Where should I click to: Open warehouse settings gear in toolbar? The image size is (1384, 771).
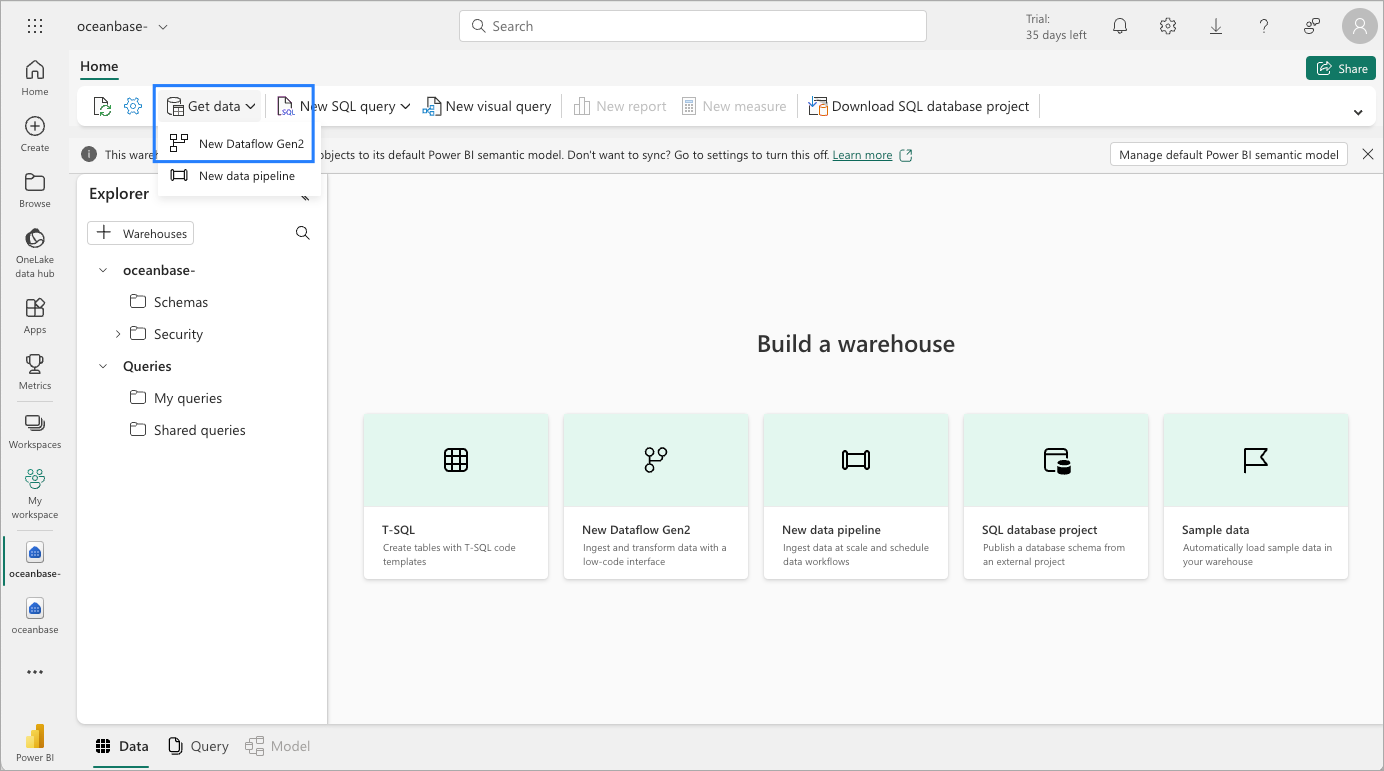pyautogui.click(x=133, y=106)
